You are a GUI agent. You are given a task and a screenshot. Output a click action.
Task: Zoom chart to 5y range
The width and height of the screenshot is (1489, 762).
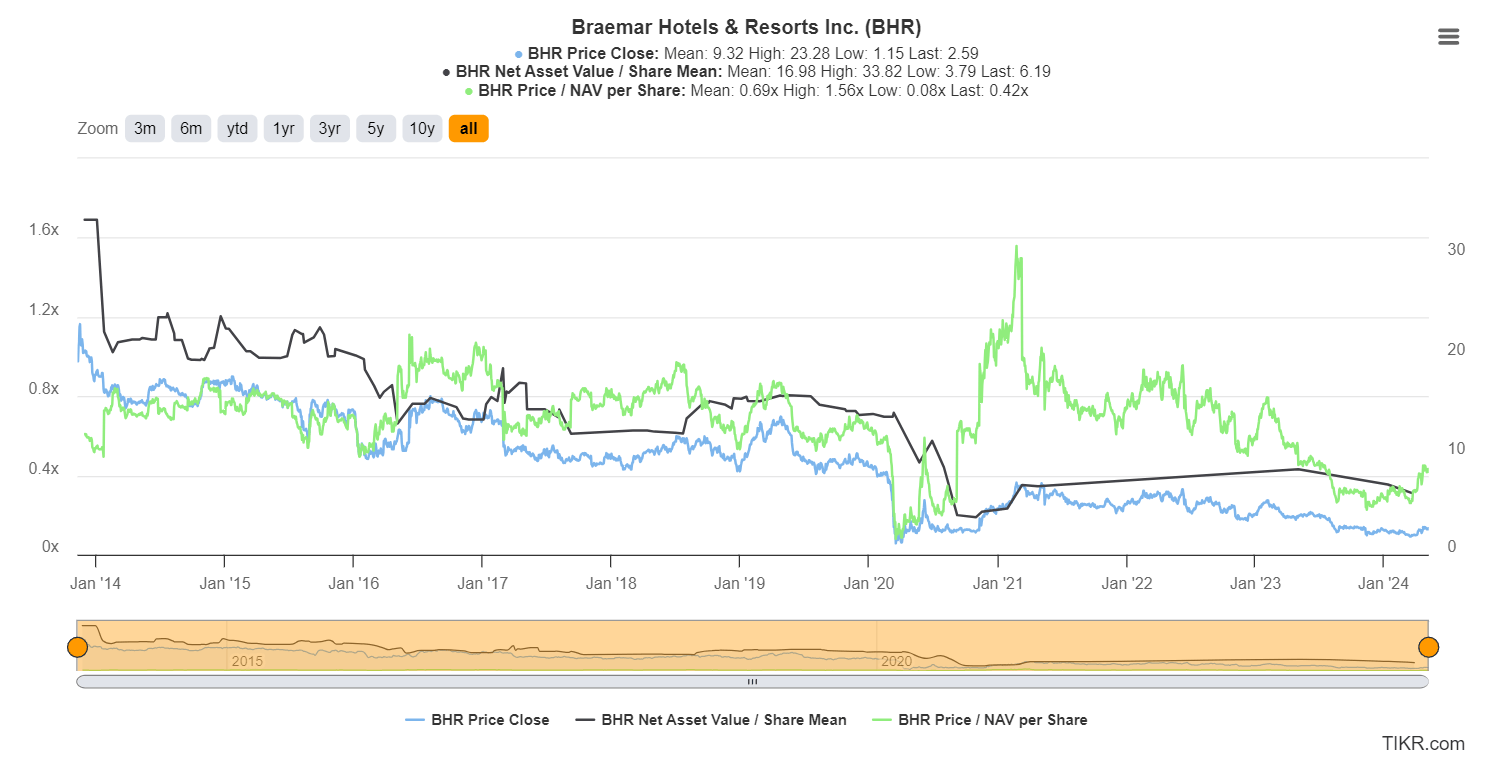376,128
